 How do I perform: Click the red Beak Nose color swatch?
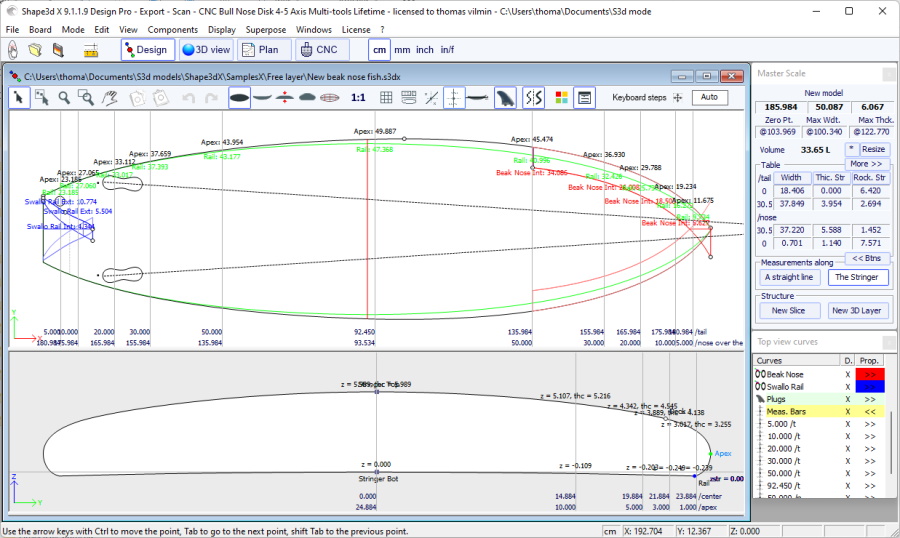click(870, 373)
